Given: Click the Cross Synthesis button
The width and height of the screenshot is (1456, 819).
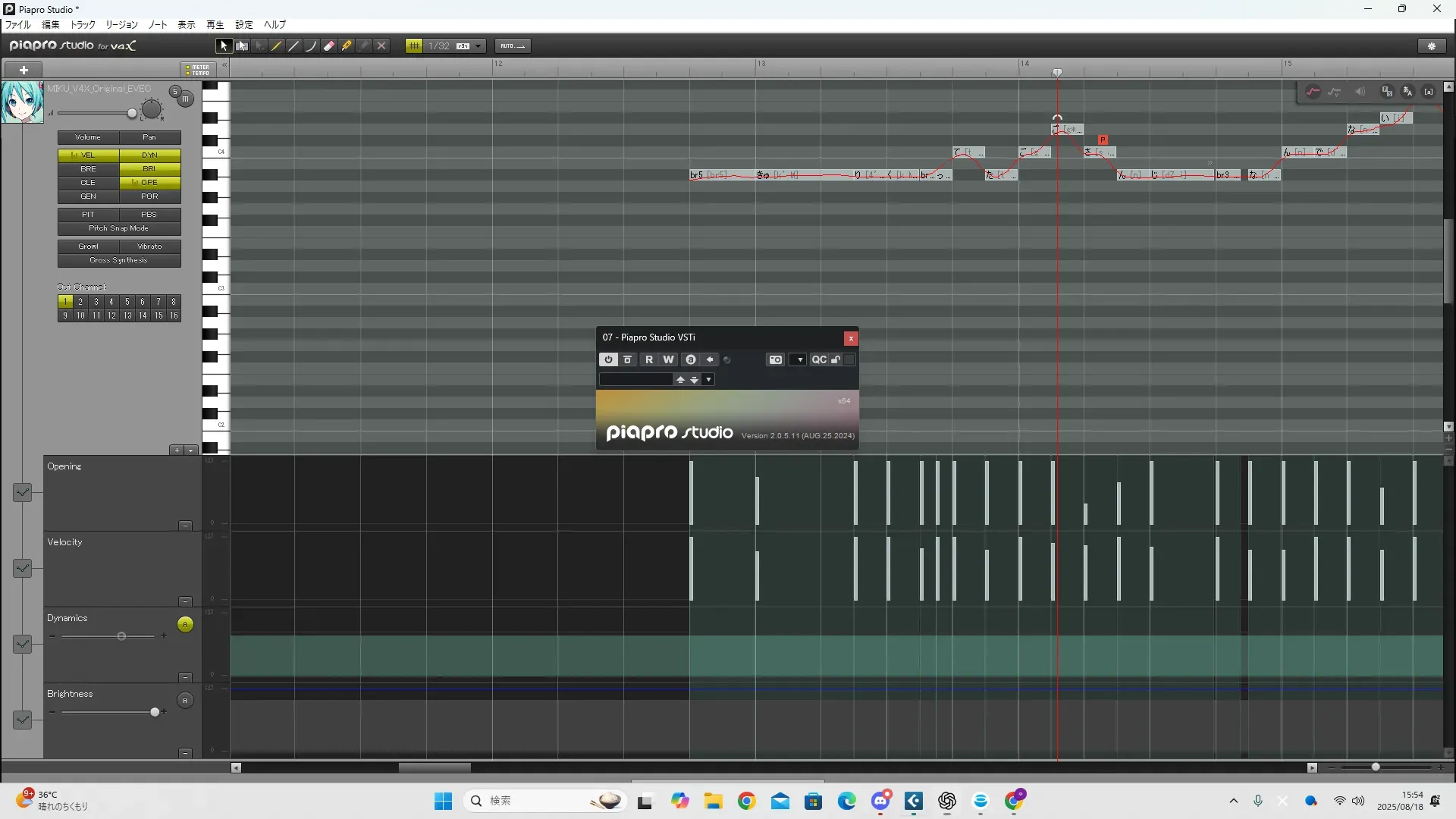Looking at the screenshot, I should (x=119, y=260).
